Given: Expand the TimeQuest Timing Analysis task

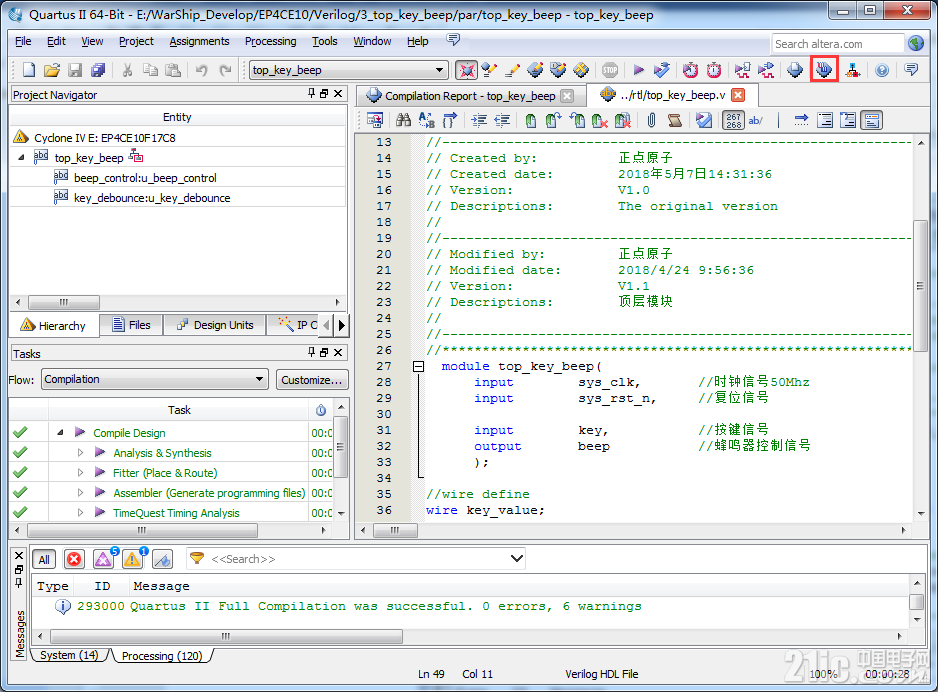Looking at the screenshot, I should 80,513.
